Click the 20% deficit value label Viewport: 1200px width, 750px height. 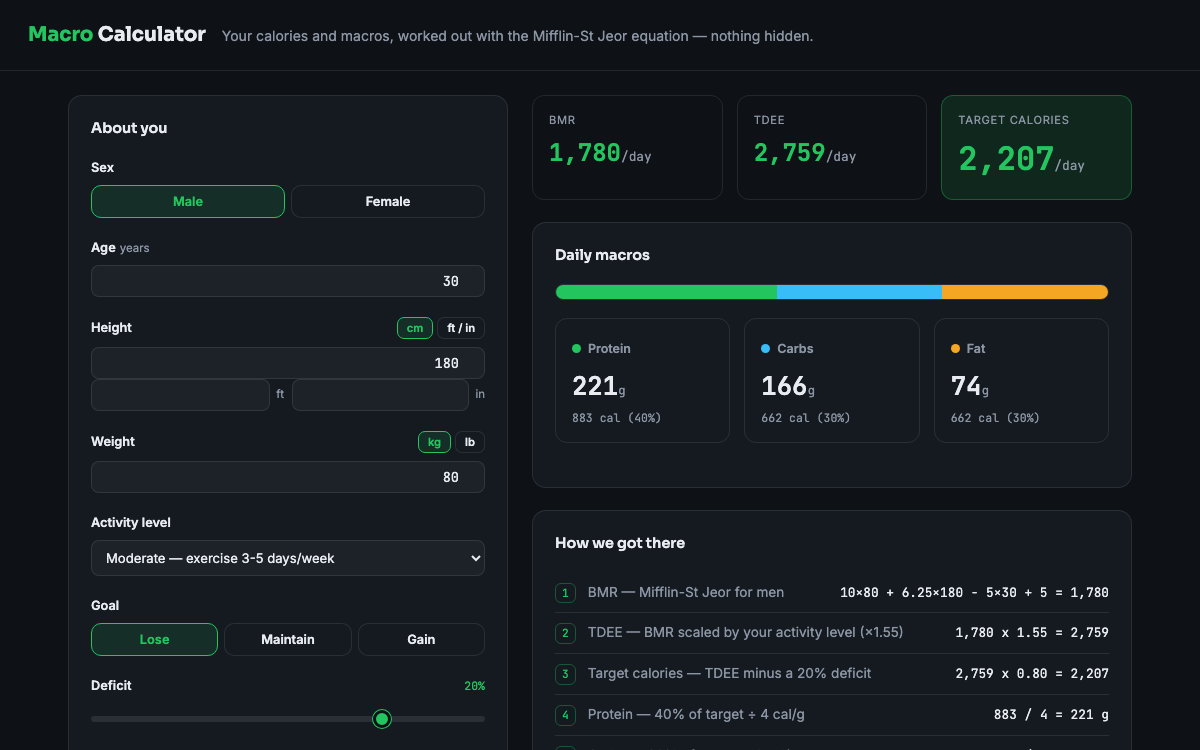pyautogui.click(x=474, y=686)
